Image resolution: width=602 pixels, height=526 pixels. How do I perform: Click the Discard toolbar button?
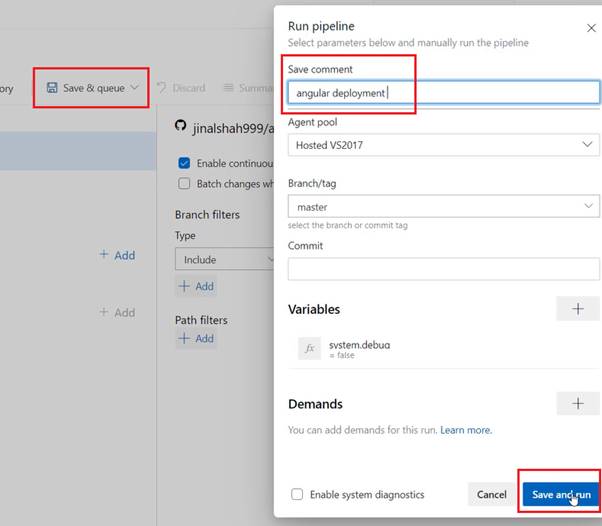tap(181, 88)
